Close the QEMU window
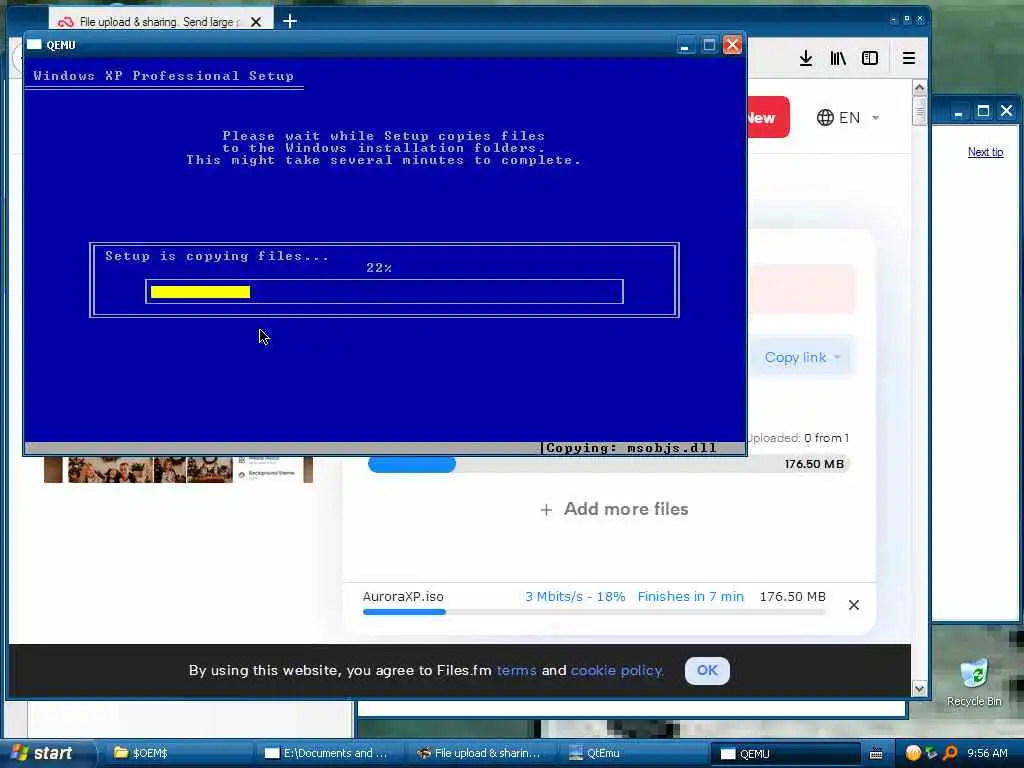The width and height of the screenshot is (1024, 768). [x=732, y=45]
